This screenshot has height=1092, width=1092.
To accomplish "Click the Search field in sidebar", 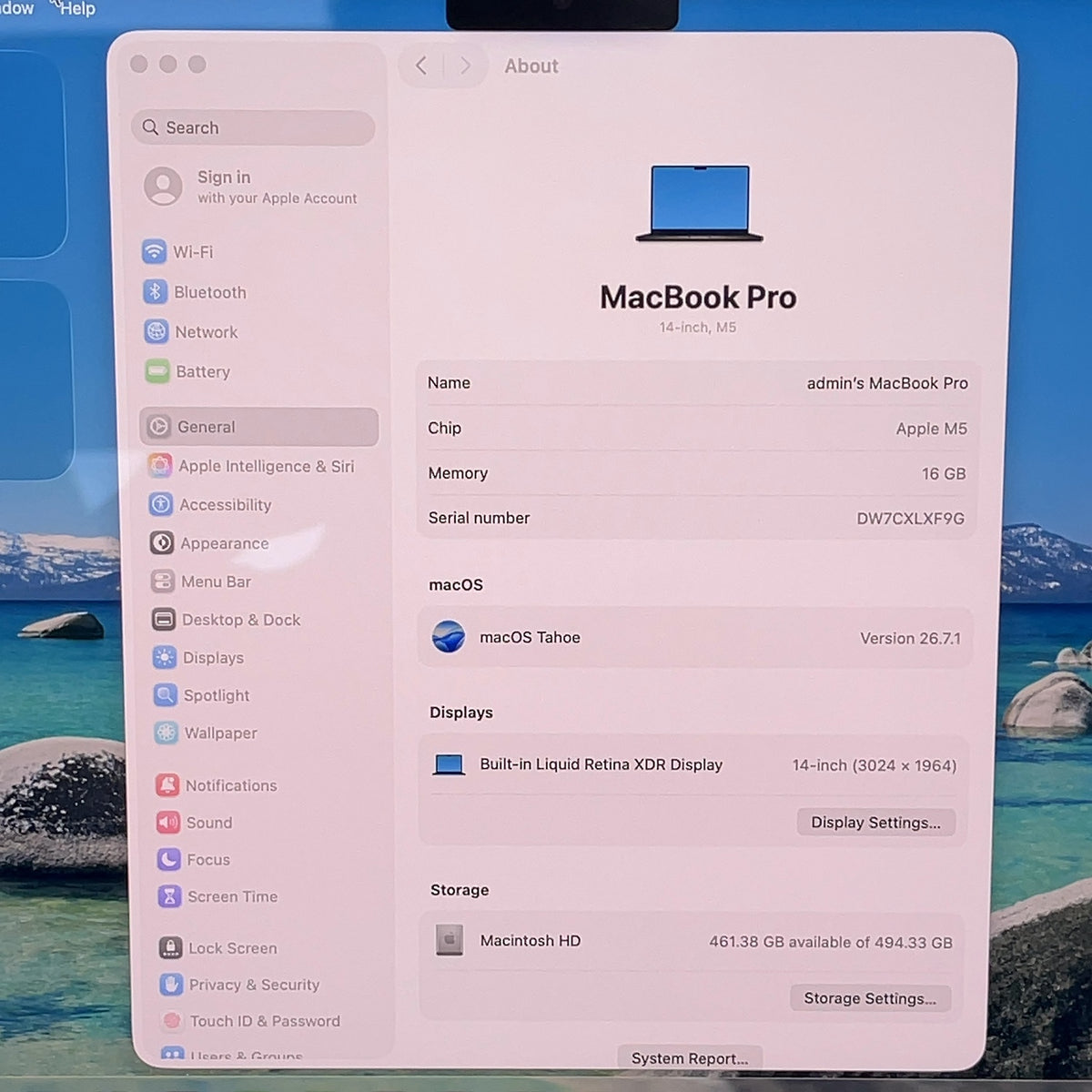I will coord(253,127).
